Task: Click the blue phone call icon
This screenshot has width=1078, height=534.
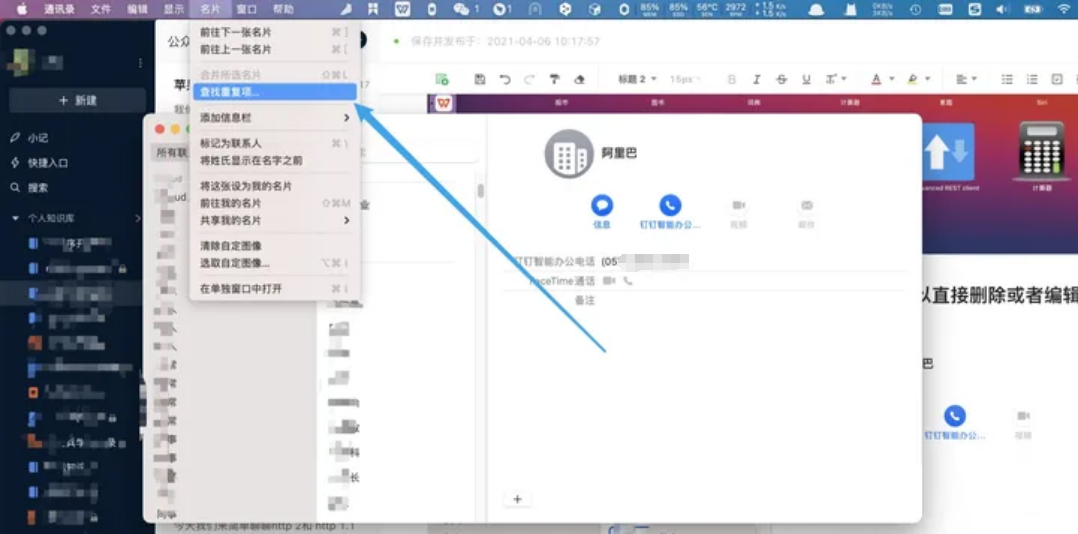Action: [670, 205]
